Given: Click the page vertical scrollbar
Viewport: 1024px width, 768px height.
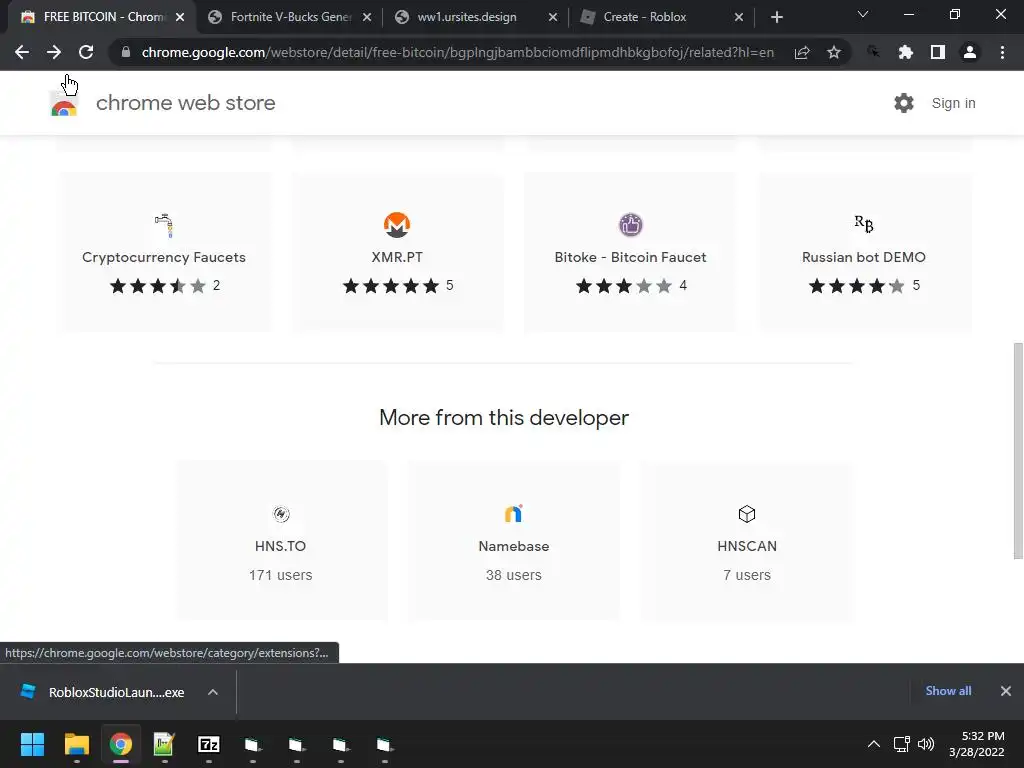Looking at the screenshot, I should (x=1018, y=451).
